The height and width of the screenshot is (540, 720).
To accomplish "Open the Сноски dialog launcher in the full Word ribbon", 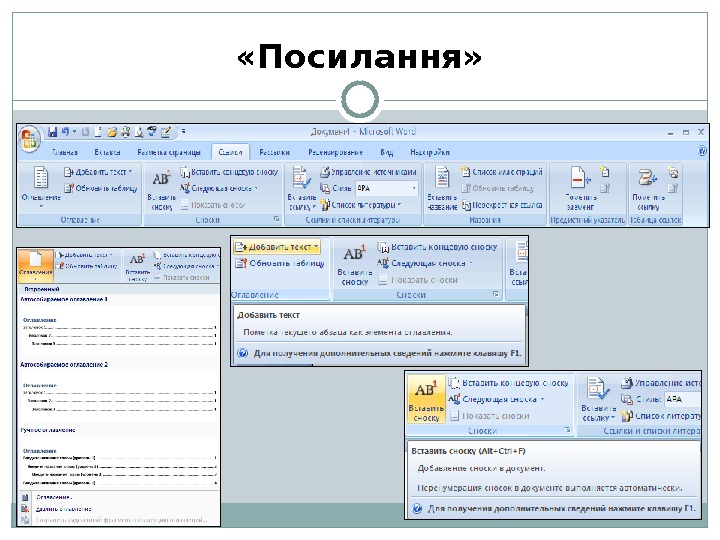I will [x=276, y=219].
